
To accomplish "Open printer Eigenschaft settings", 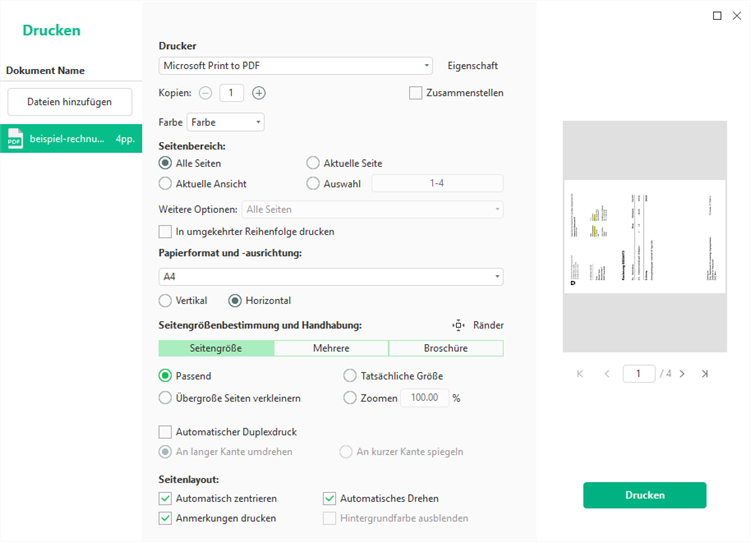I will click(x=473, y=66).
